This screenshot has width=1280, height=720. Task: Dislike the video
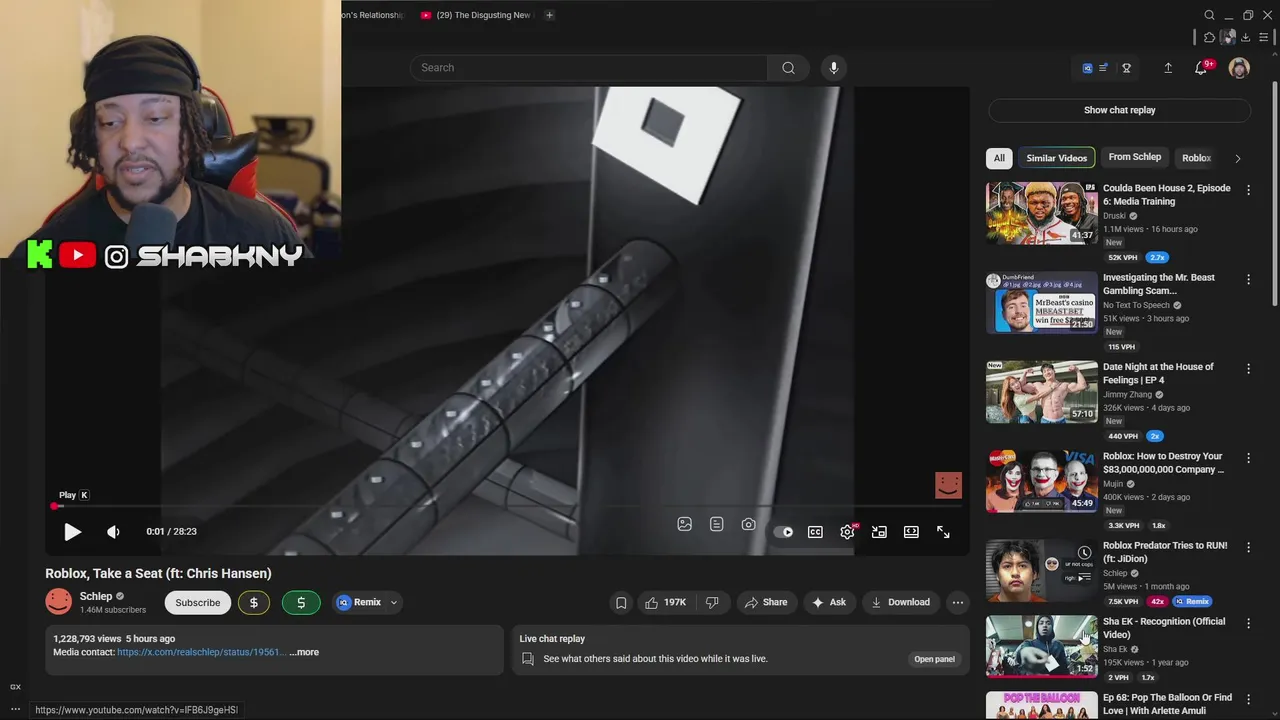[712, 602]
